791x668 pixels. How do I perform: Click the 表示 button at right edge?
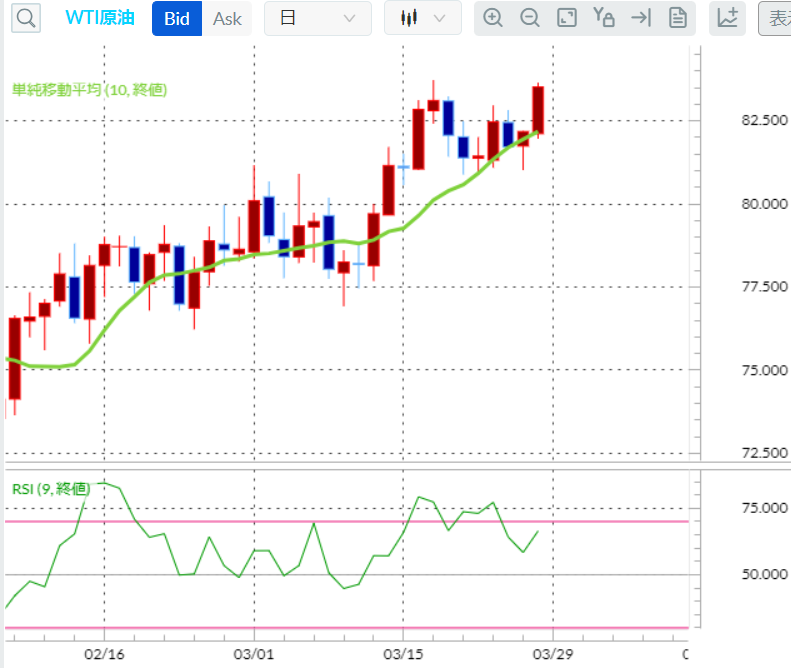point(775,19)
